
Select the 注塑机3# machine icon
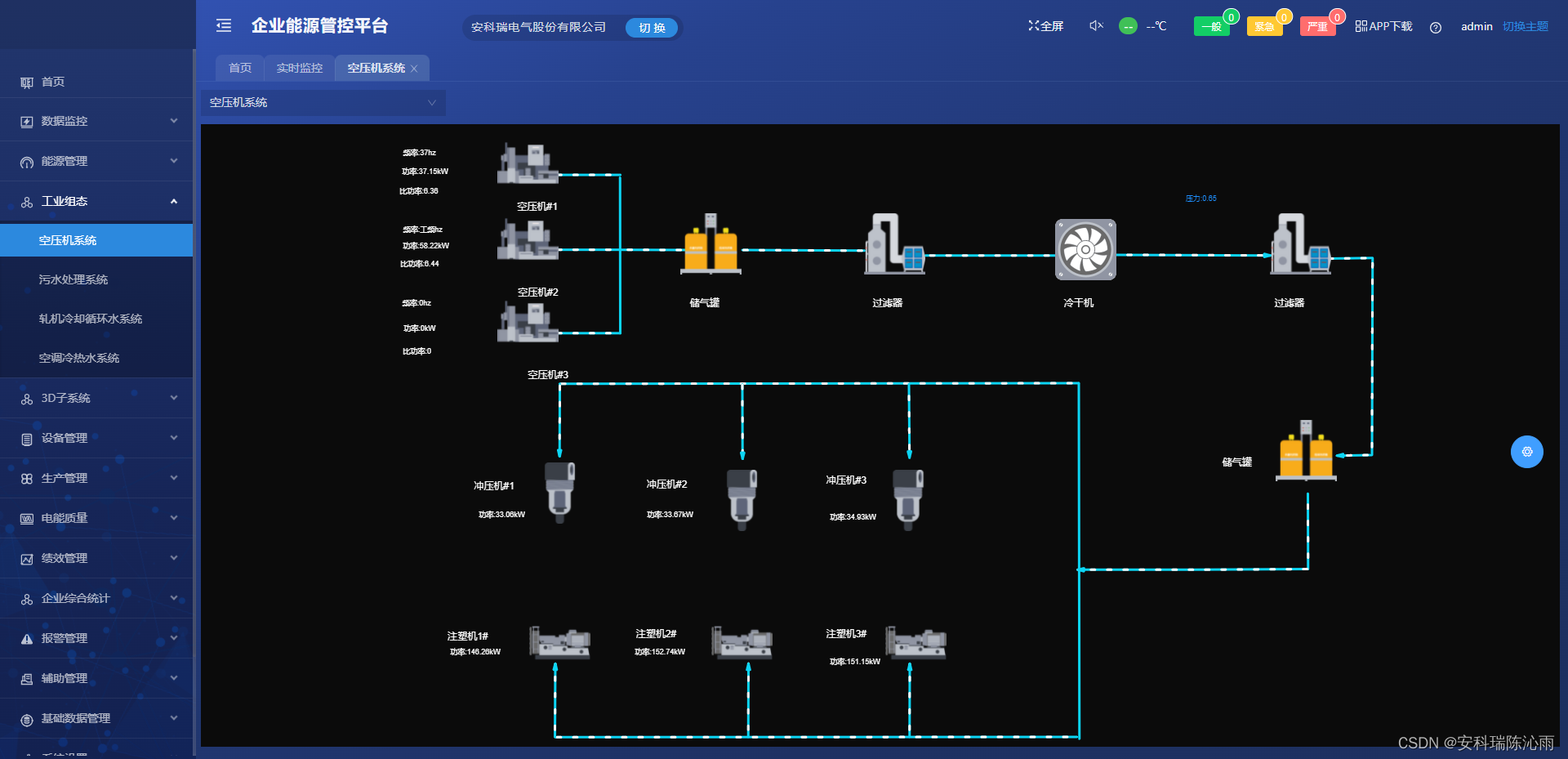915,643
